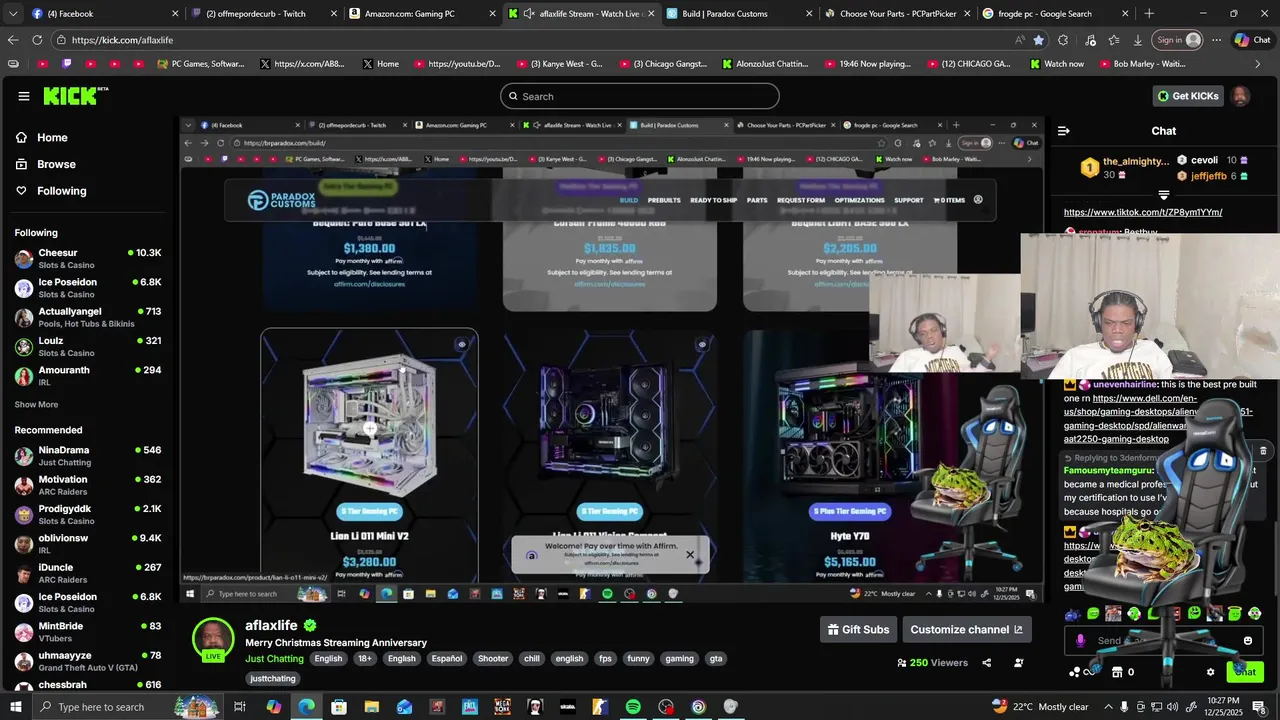Click the Lian Li O11 Mini V2 card in stream
Image resolution: width=1280 pixels, height=720 pixels.
(x=369, y=455)
